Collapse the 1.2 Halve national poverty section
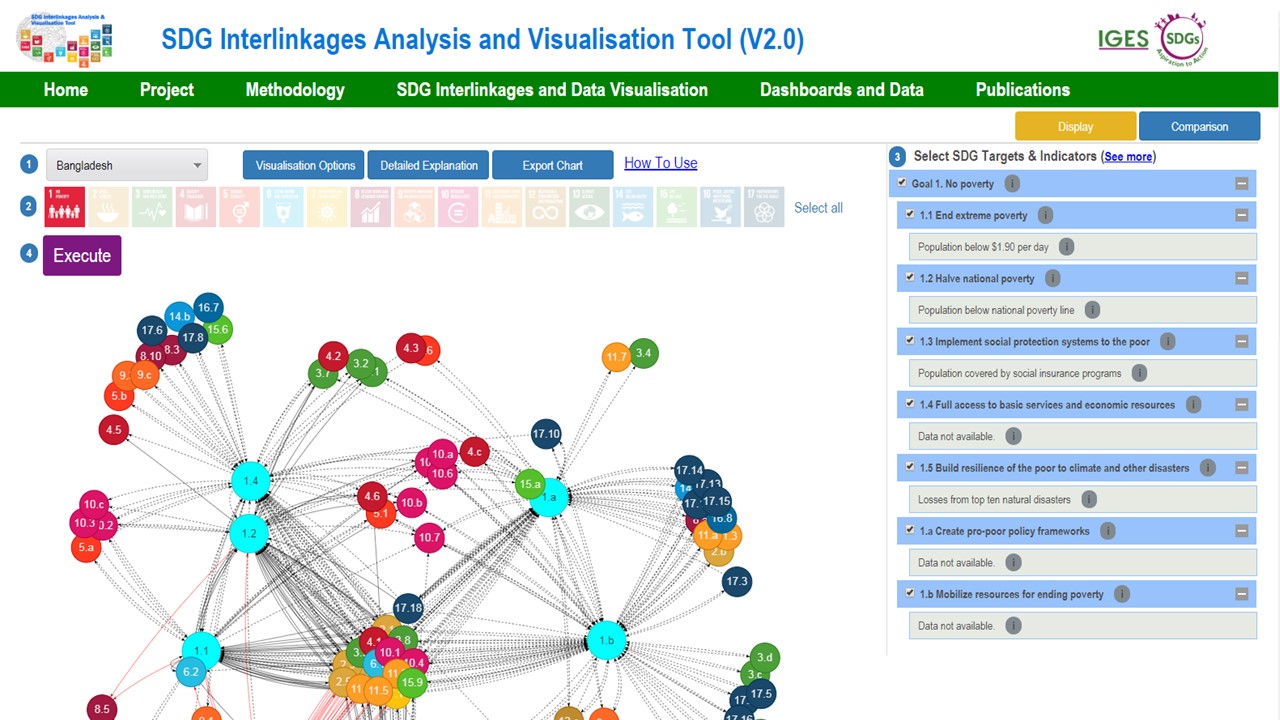This screenshot has width=1280, height=720. pyautogui.click(x=1241, y=278)
